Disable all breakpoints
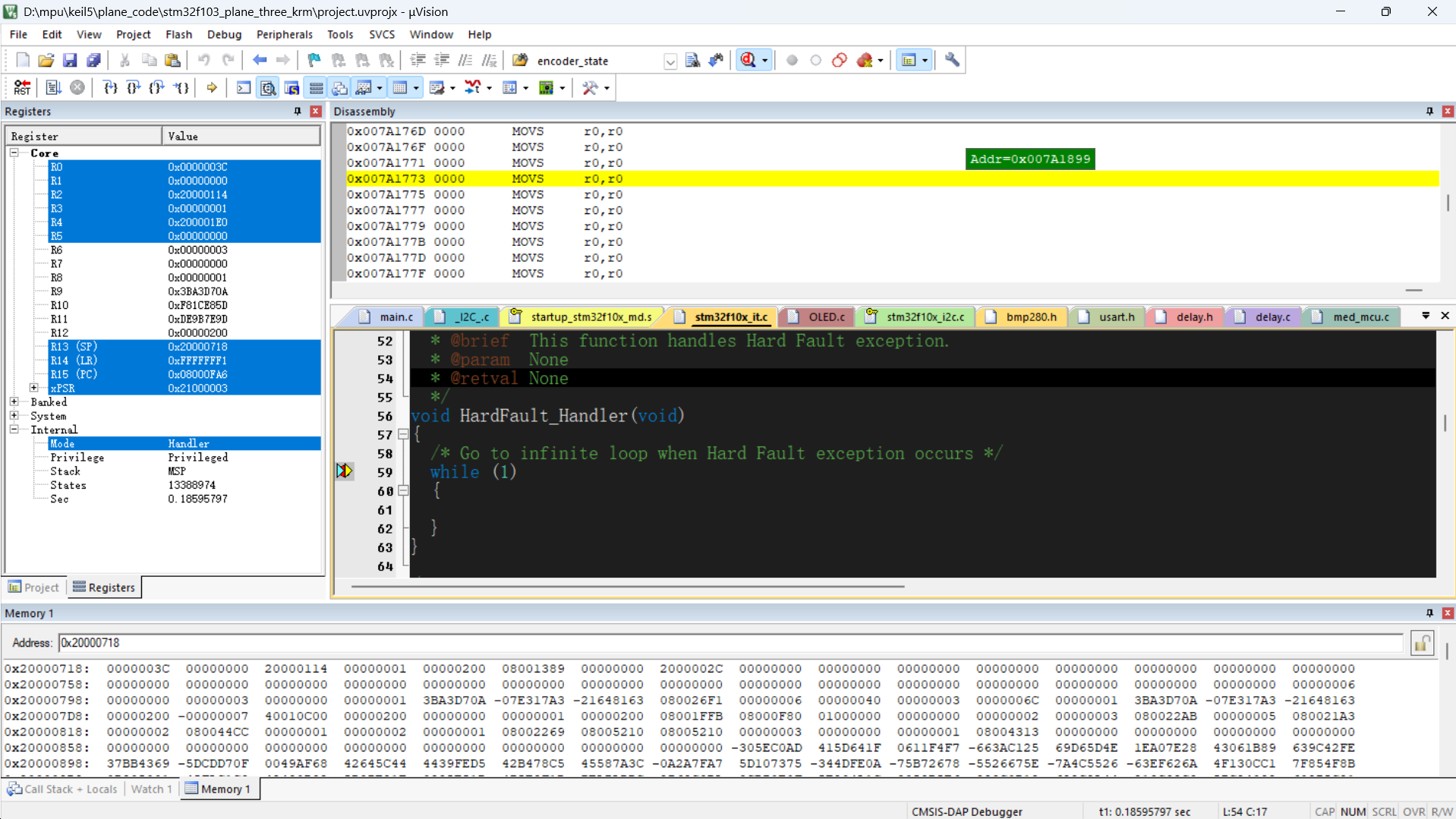 pyautogui.click(x=840, y=60)
